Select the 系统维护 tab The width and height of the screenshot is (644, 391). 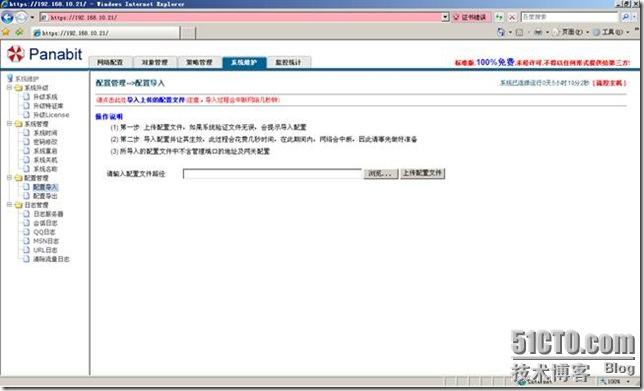click(x=244, y=62)
